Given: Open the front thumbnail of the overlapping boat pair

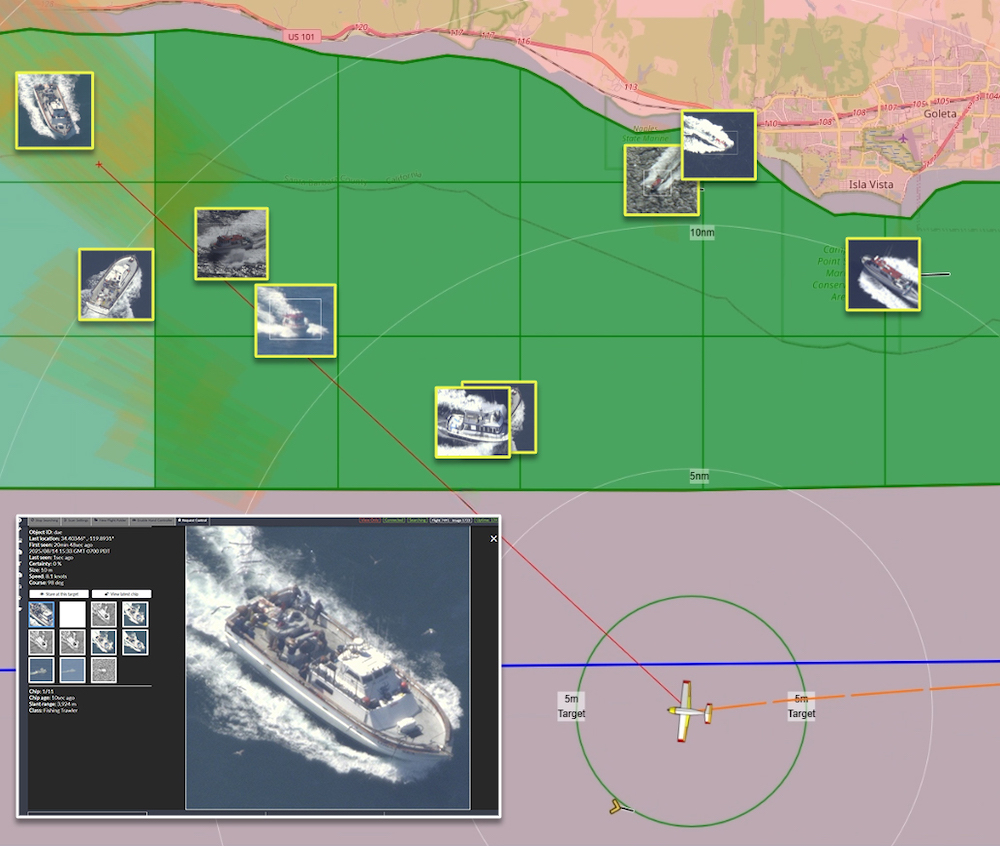Looking at the screenshot, I should click(x=473, y=422).
